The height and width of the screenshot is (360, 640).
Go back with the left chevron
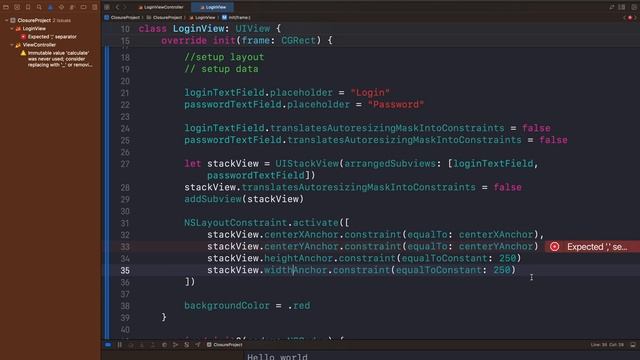click(x=117, y=7)
